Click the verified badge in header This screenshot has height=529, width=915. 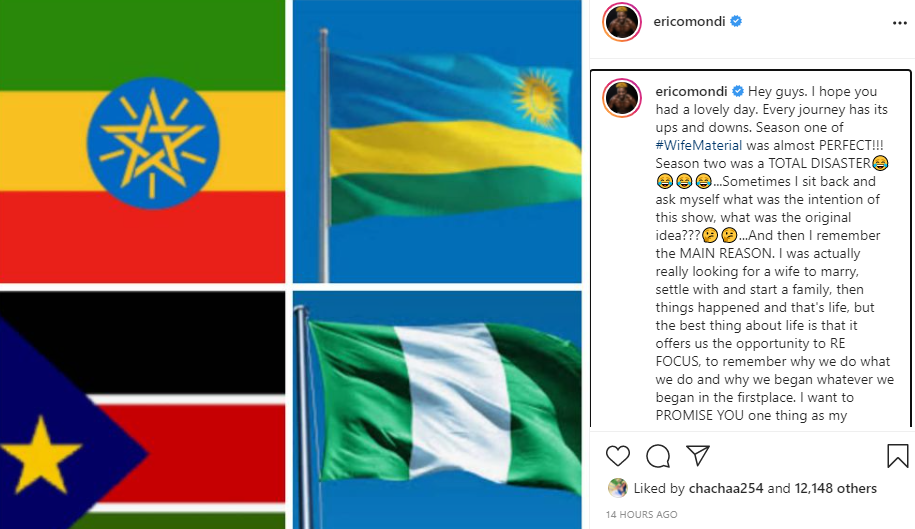click(736, 22)
